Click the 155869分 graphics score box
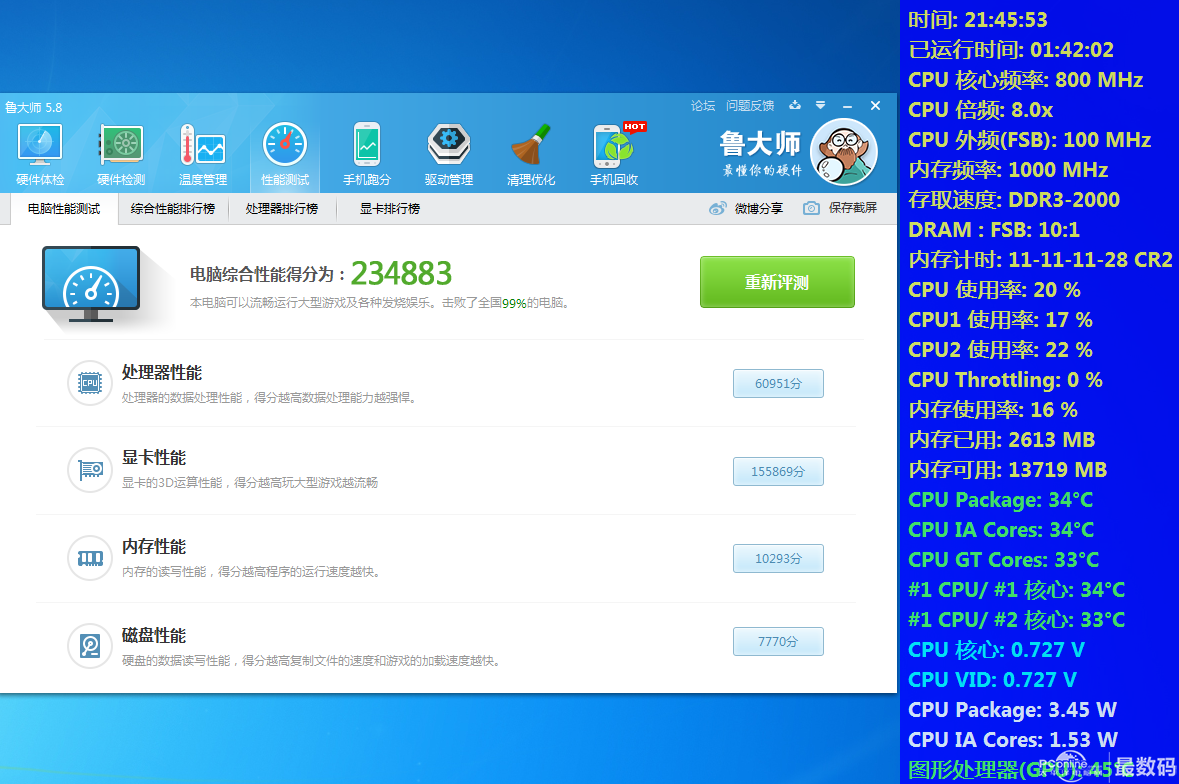Viewport: 1179px width, 784px height. tap(778, 471)
